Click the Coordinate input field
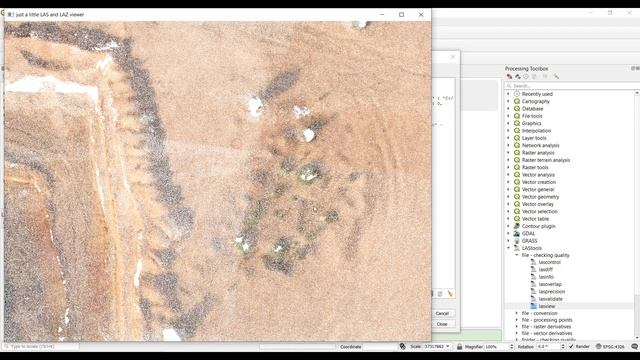This screenshot has height=360, width=640. point(380,347)
